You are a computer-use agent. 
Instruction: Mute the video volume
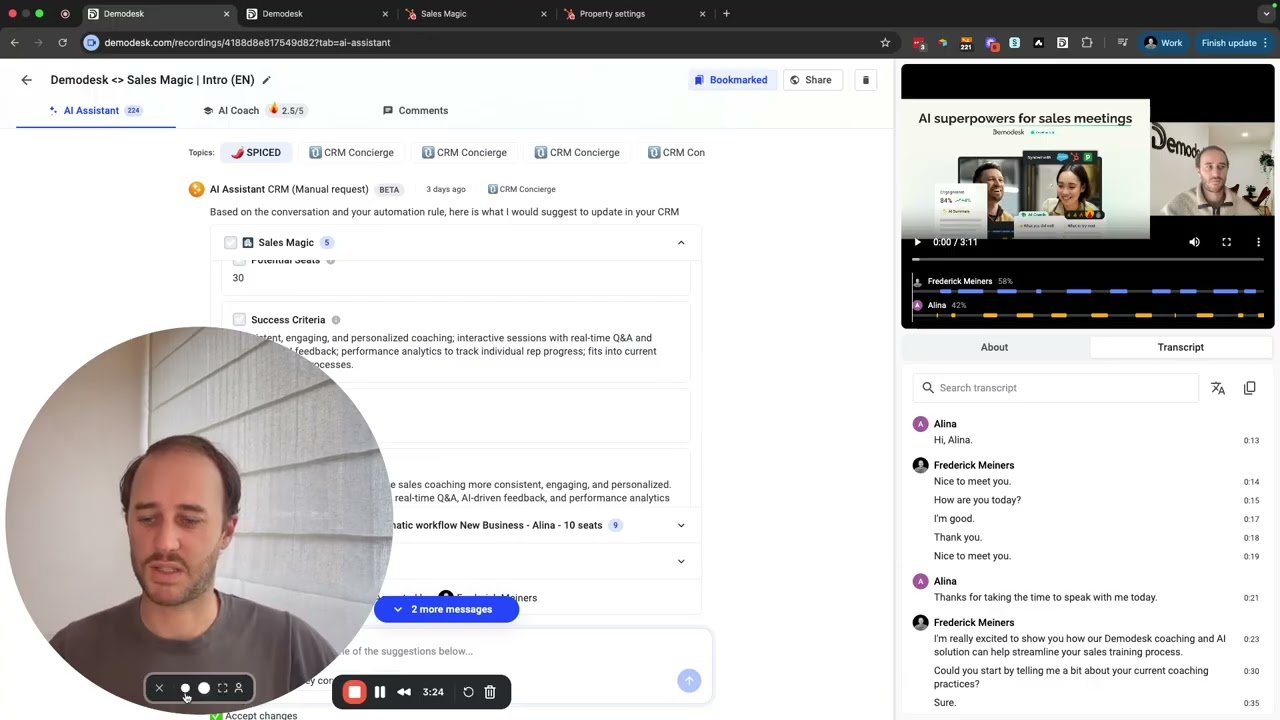(1194, 242)
